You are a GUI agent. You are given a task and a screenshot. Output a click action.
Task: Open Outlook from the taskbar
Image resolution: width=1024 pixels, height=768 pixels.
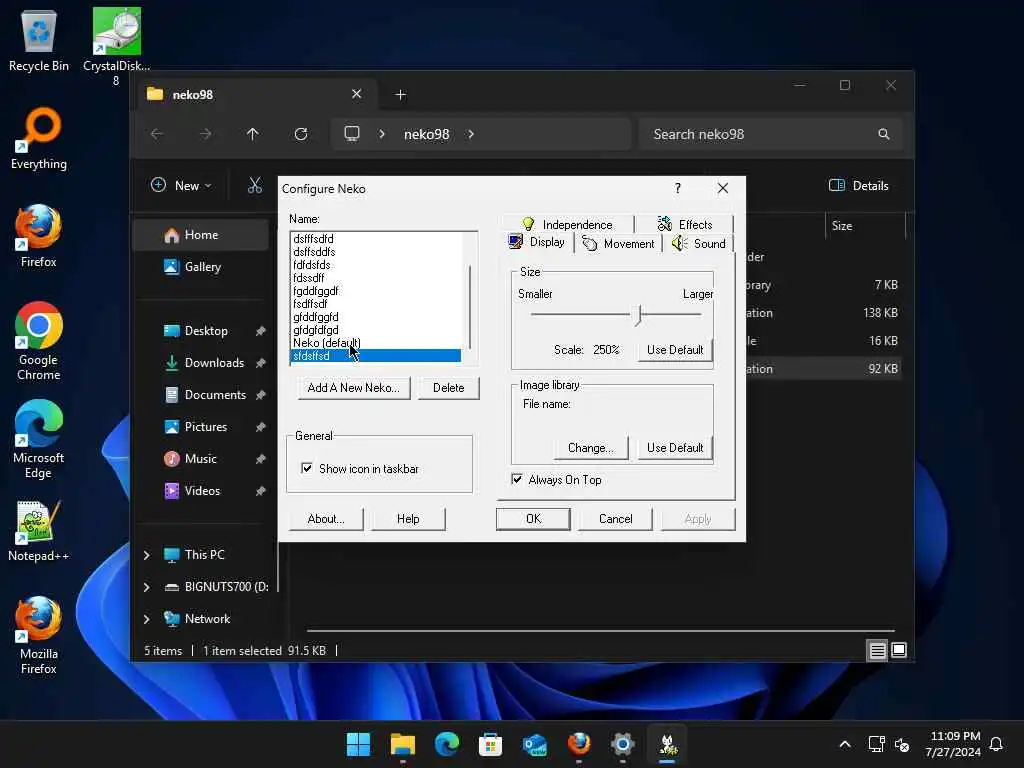coord(535,744)
